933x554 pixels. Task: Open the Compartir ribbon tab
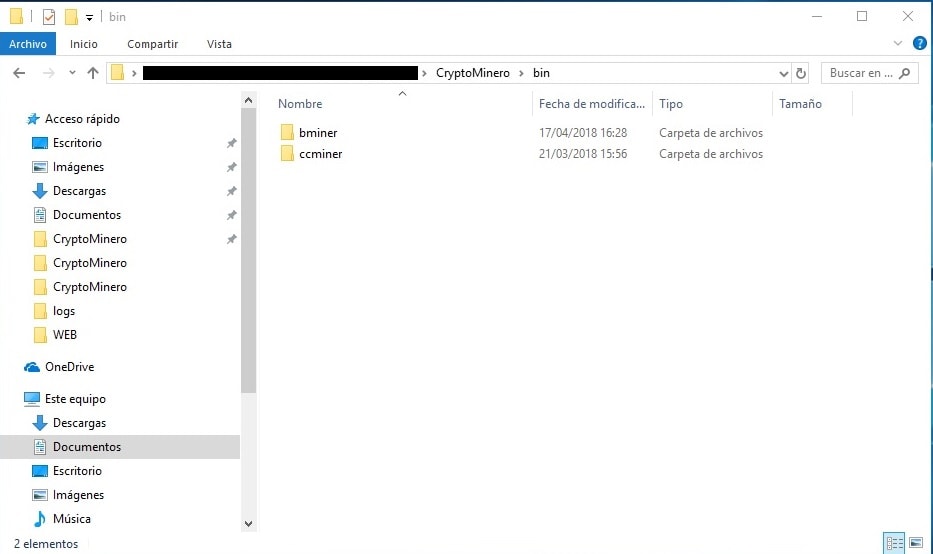point(152,44)
